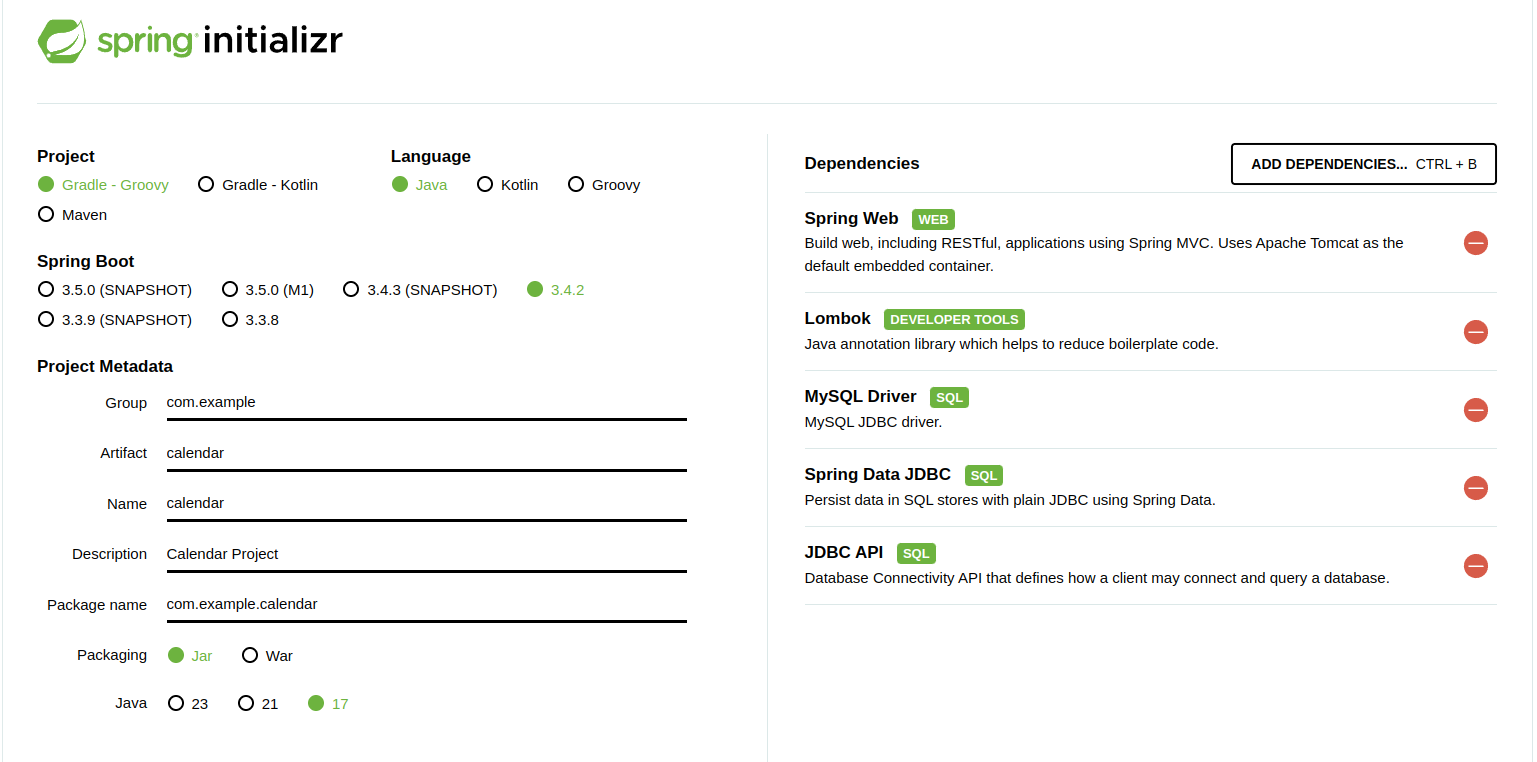Select Groovy as the language

pyautogui.click(x=604, y=184)
